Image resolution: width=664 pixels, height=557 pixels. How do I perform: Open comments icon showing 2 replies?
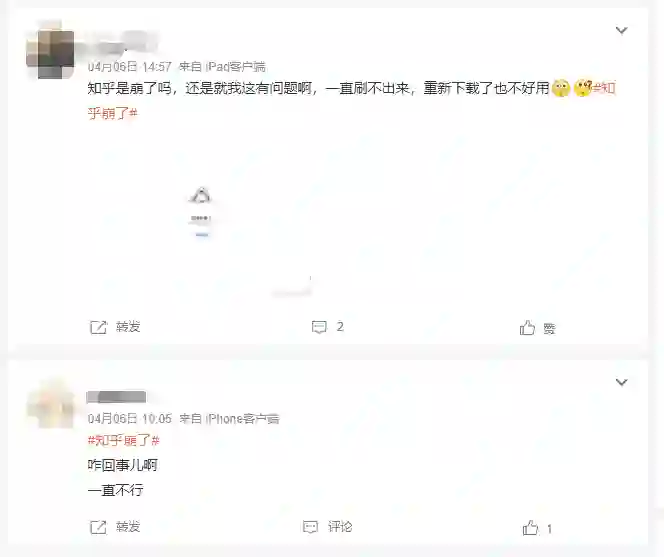tap(319, 327)
